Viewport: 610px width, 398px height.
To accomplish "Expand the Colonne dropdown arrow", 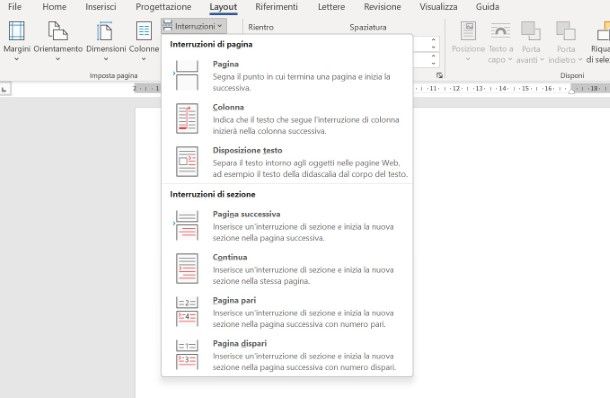I will point(144,59).
